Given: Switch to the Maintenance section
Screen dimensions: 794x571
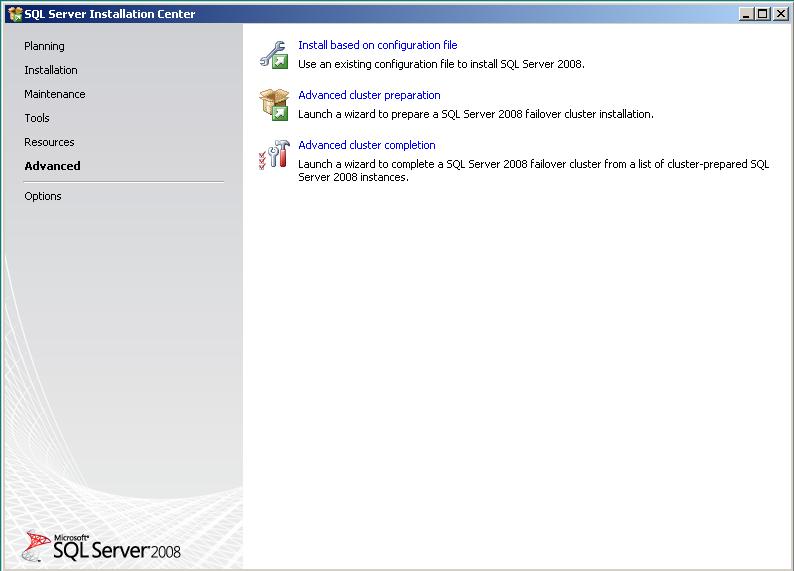Looking at the screenshot, I should [x=55, y=94].
